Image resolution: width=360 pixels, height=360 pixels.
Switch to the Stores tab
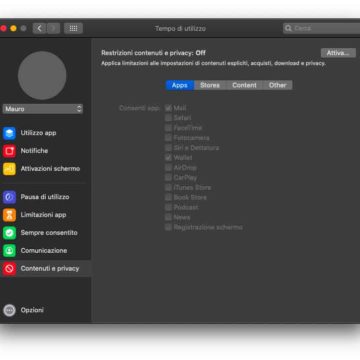[210, 85]
